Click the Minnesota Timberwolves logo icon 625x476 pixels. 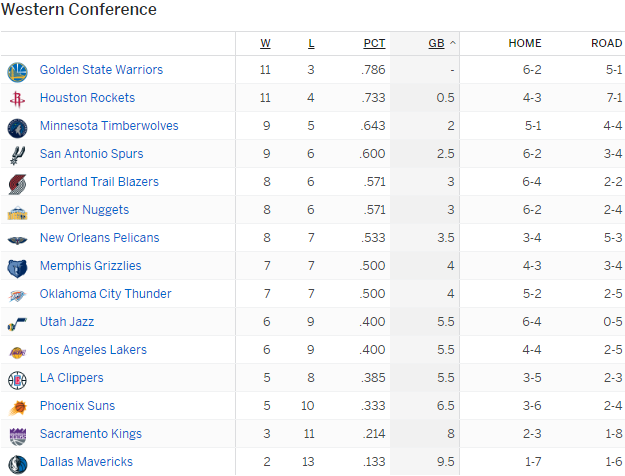[x=17, y=127]
